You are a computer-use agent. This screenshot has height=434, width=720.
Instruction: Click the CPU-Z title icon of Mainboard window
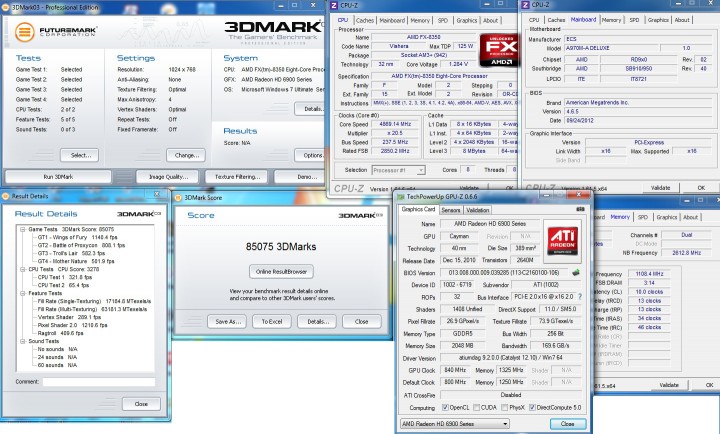click(526, 5)
